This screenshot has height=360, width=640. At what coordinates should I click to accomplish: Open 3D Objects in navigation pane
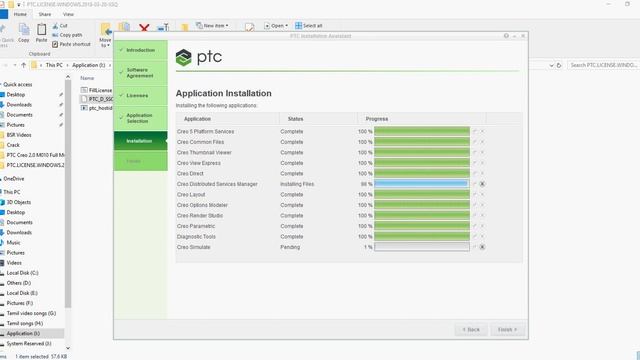(x=19, y=202)
